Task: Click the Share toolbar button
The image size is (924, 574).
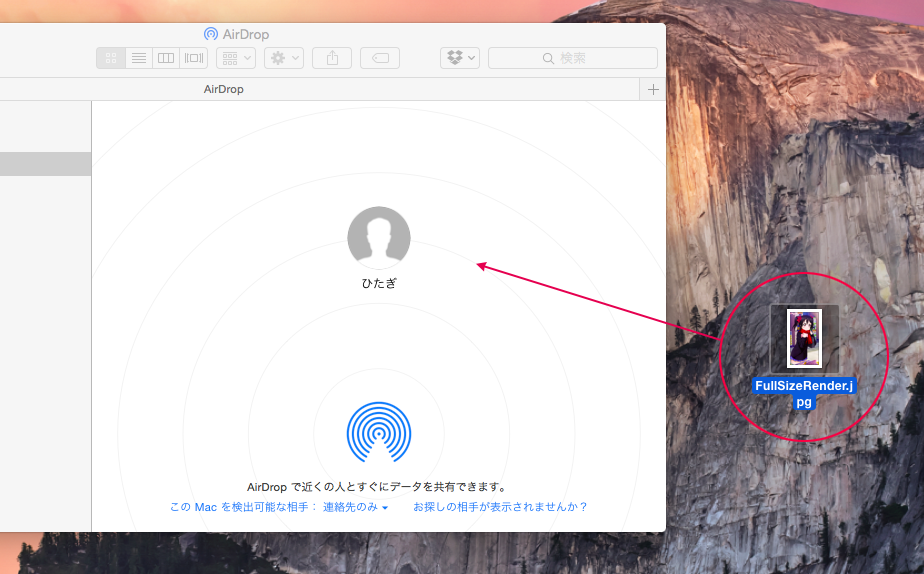Action: (332, 58)
